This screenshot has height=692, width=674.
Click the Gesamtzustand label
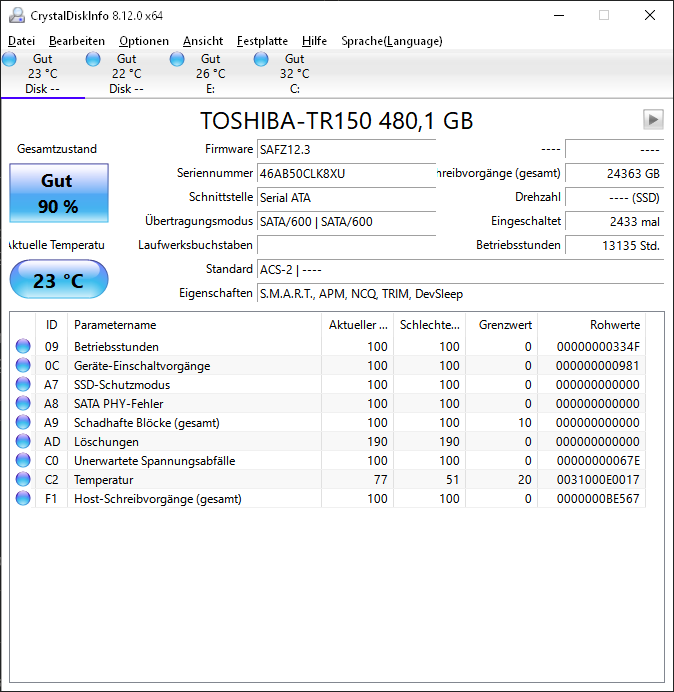pos(57,149)
